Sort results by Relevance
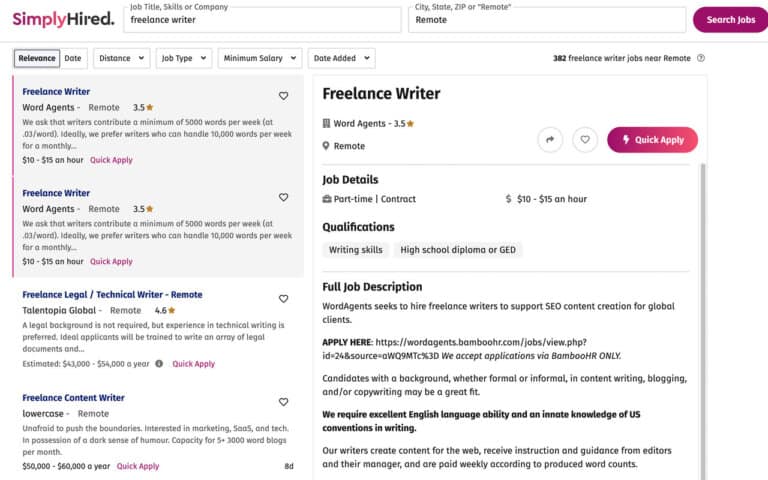 coord(37,58)
